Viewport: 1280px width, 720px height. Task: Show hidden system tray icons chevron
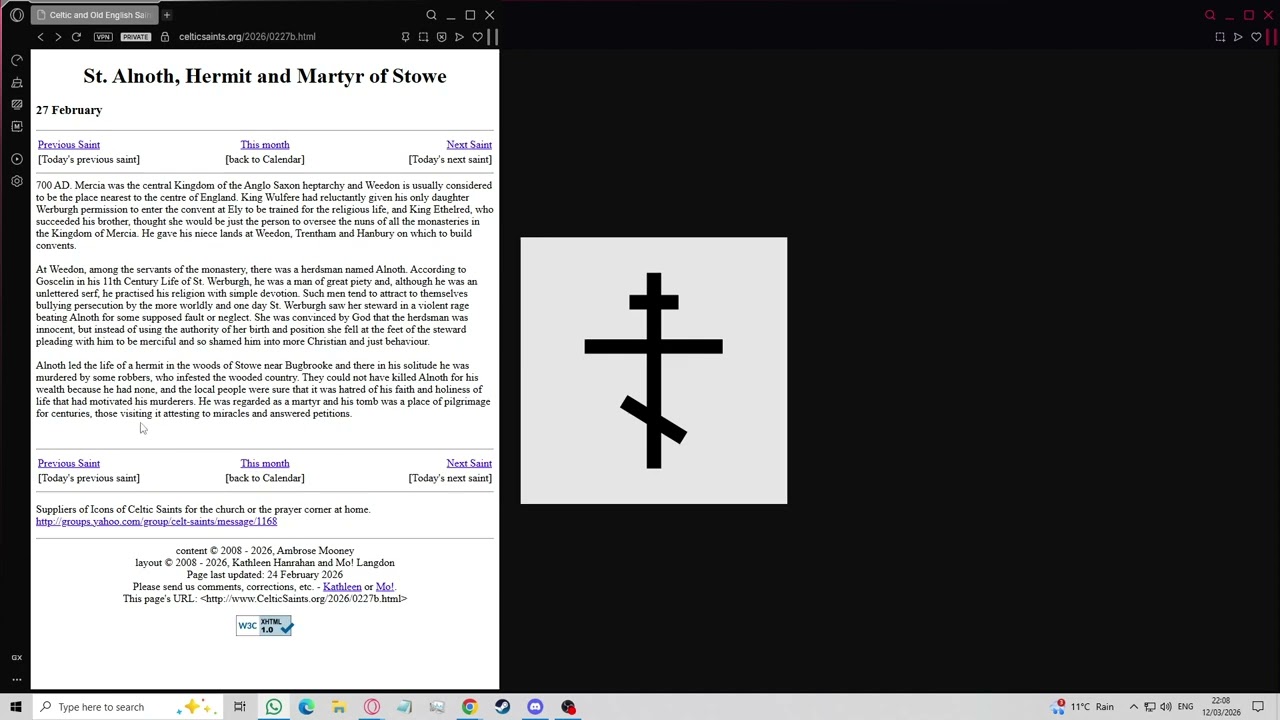[x=1133, y=707]
